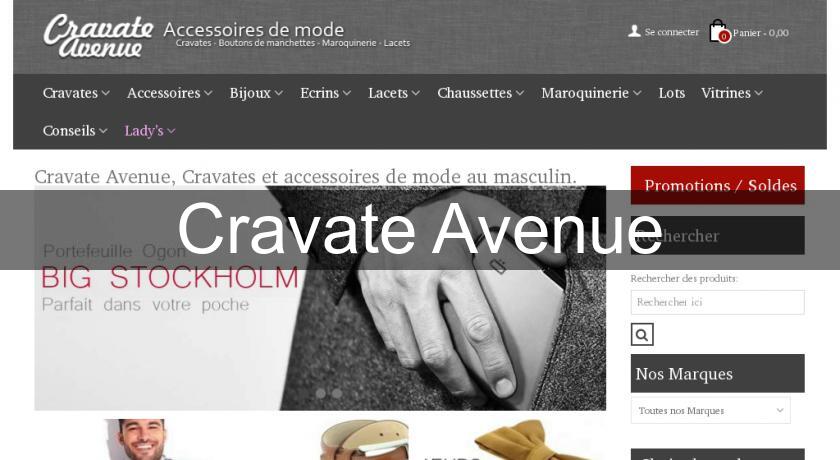This screenshot has width=840, height=460.
Task: Click the Se connecter link
Action: click(x=671, y=32)
